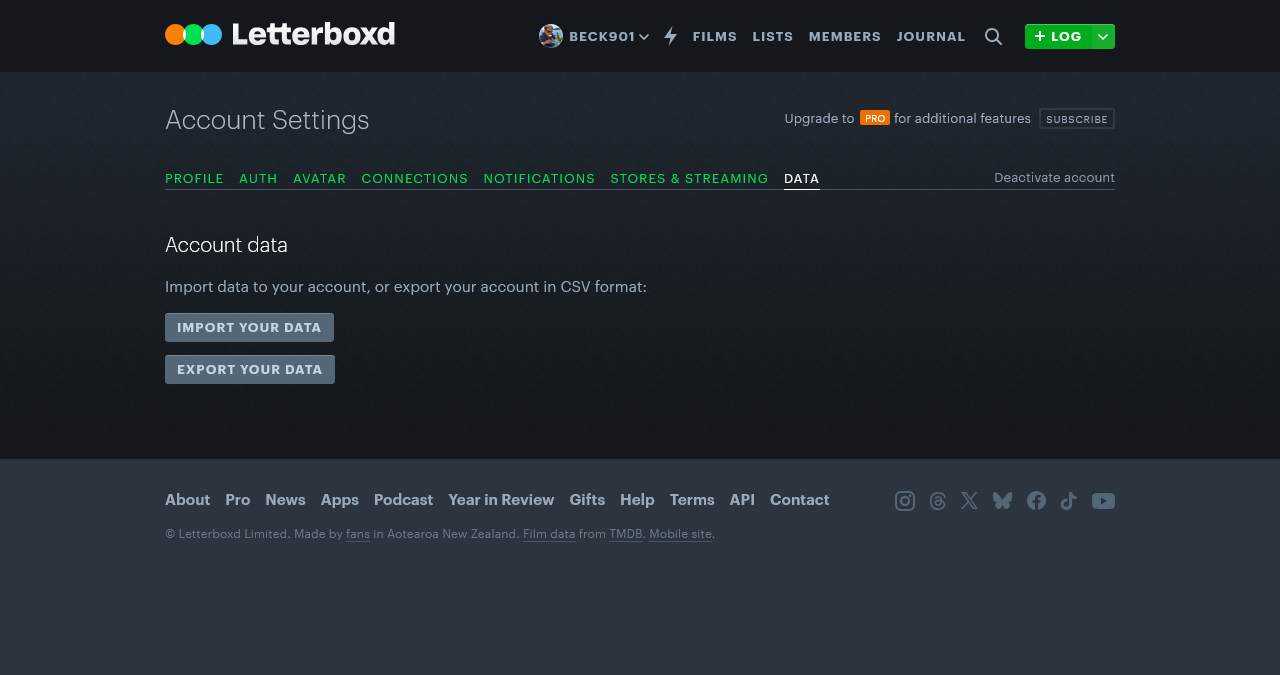Click the BECK901 profile avatar
The height and width of the screenshot is (675, 1280).
tap(550, 36)
